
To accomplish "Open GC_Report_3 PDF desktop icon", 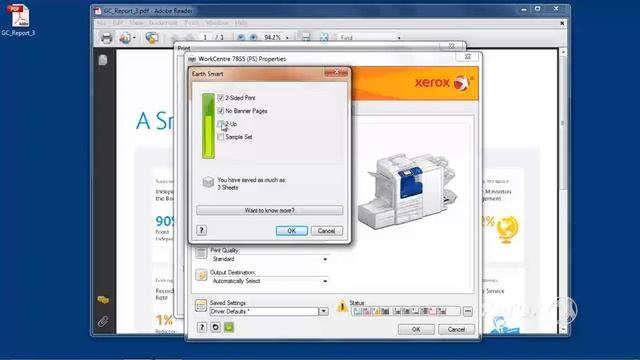I will point(18,20).
